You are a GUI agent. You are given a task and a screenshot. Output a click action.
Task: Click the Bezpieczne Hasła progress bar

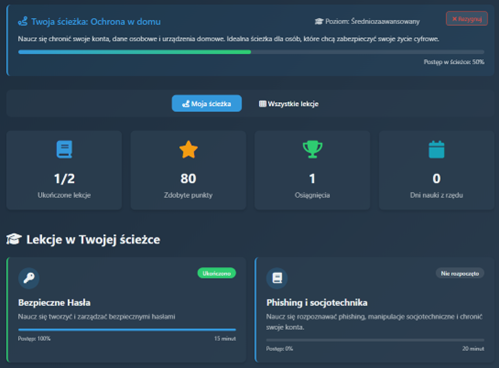127,329
